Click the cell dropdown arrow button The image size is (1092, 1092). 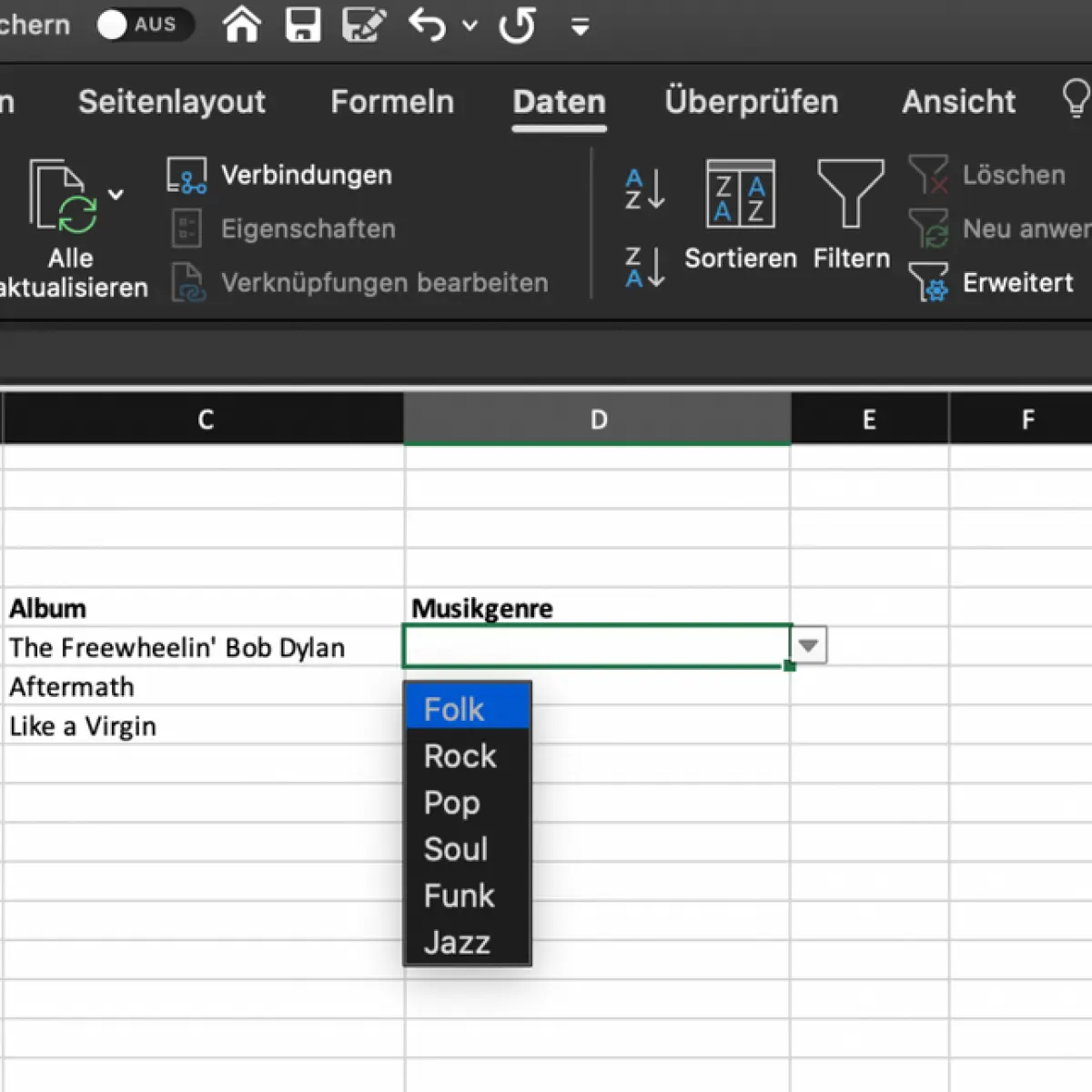pos(809,646)
